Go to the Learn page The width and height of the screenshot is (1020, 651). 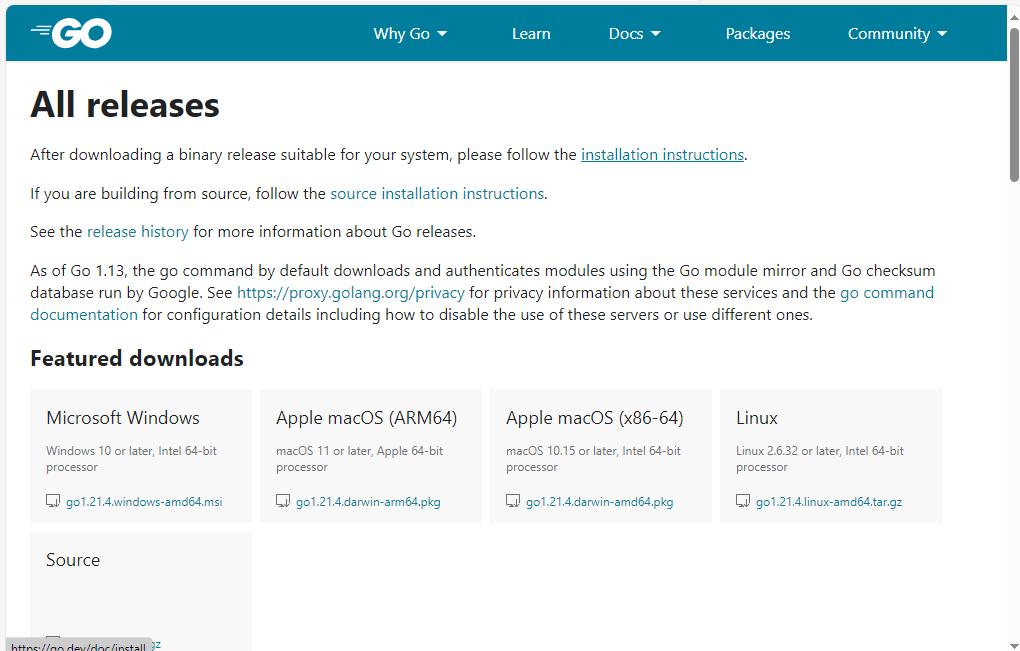pos(531,34)
